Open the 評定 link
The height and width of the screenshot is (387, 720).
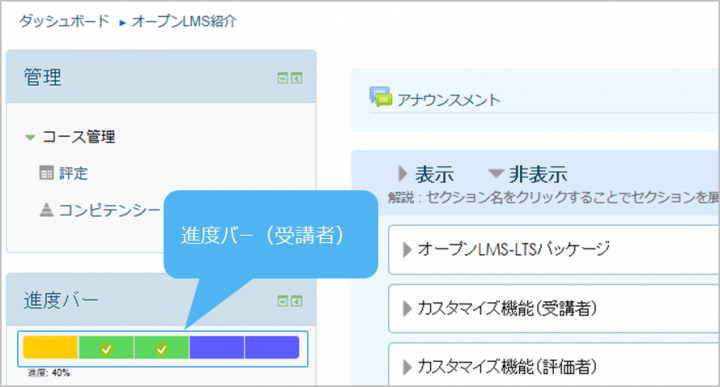click(x=73, y=174)
